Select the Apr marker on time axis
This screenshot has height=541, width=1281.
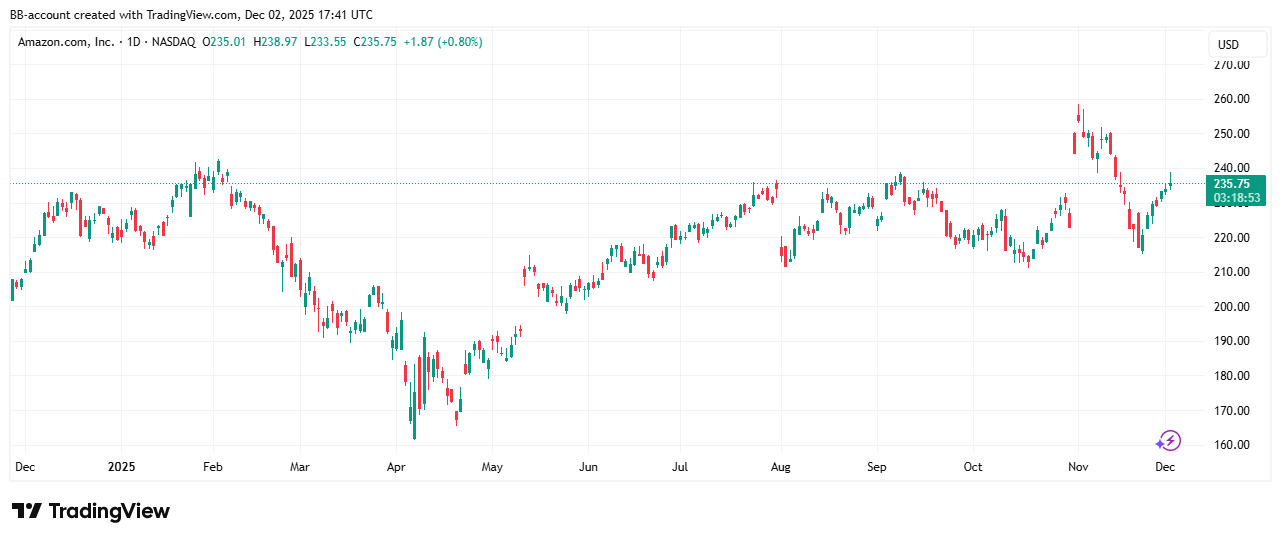coord(396,466)
